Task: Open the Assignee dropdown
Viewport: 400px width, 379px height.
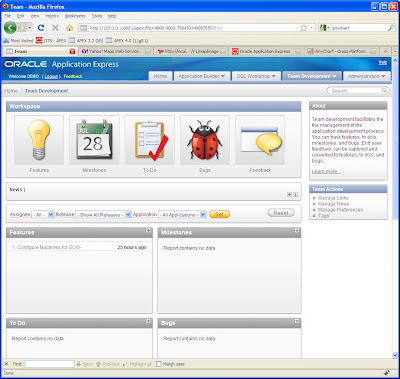Action: click(42, 215)
